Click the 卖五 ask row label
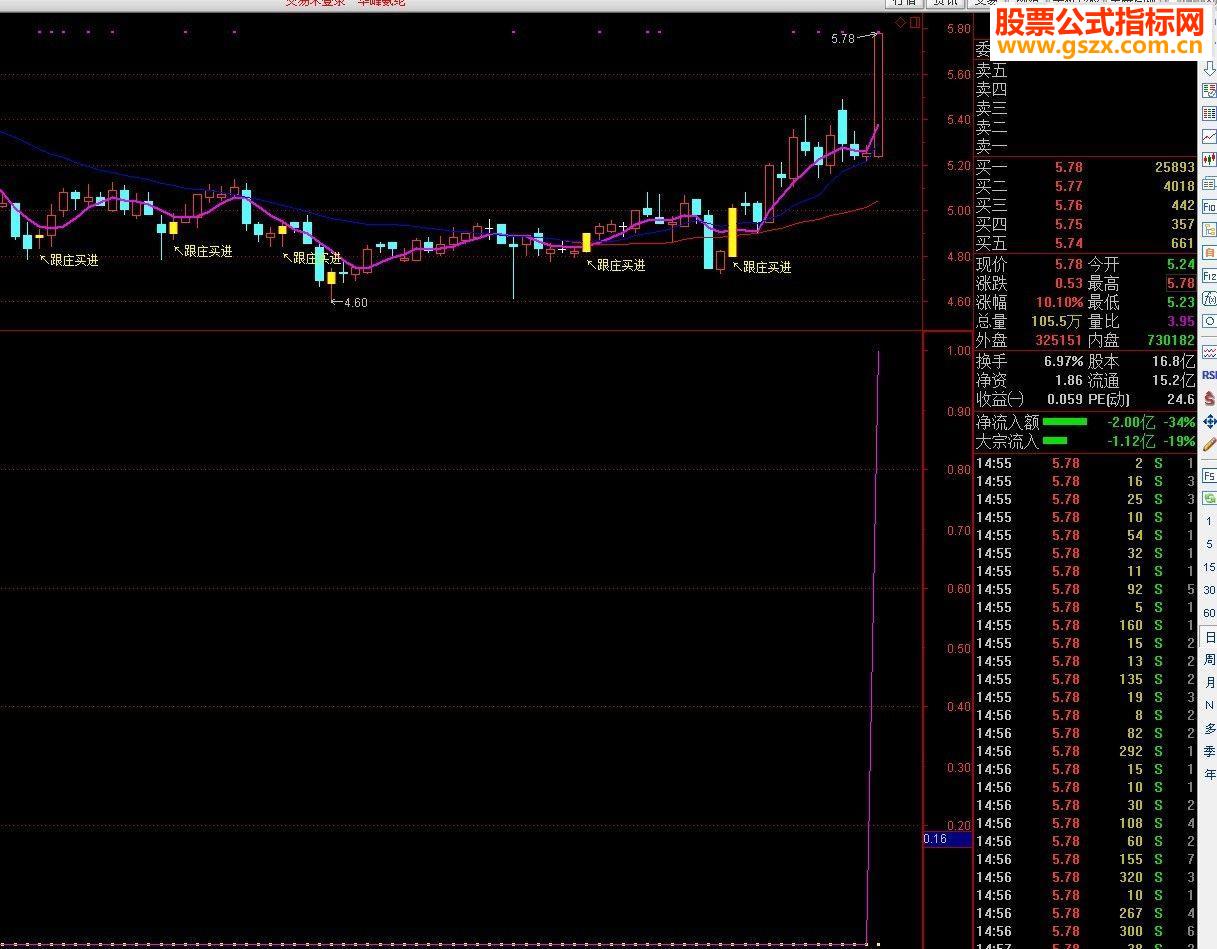This screenshot has width=1217, height=949. pyautogui.click(x=992, y=70)
